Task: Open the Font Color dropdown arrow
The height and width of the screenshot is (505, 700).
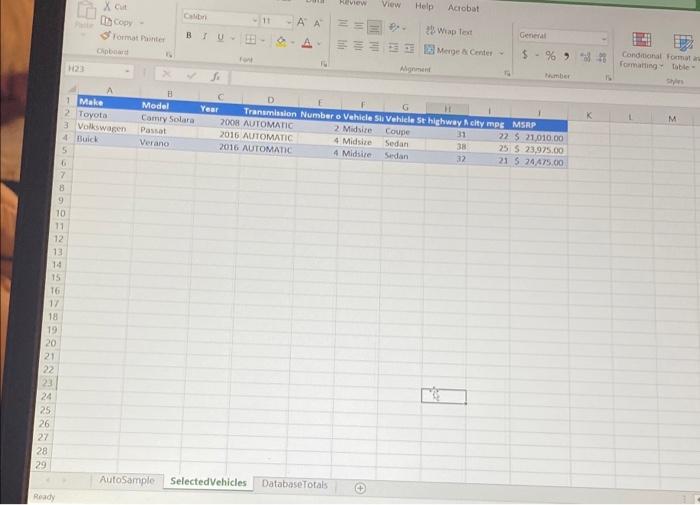Action: coord(319,44)
